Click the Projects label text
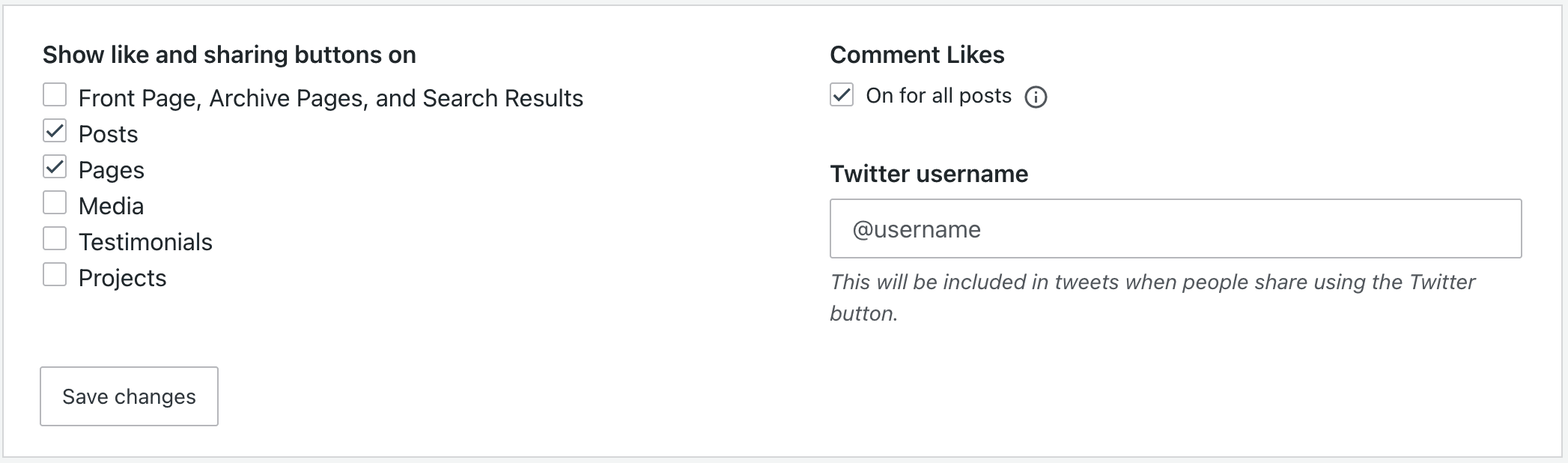 click(x=123, y=278)
